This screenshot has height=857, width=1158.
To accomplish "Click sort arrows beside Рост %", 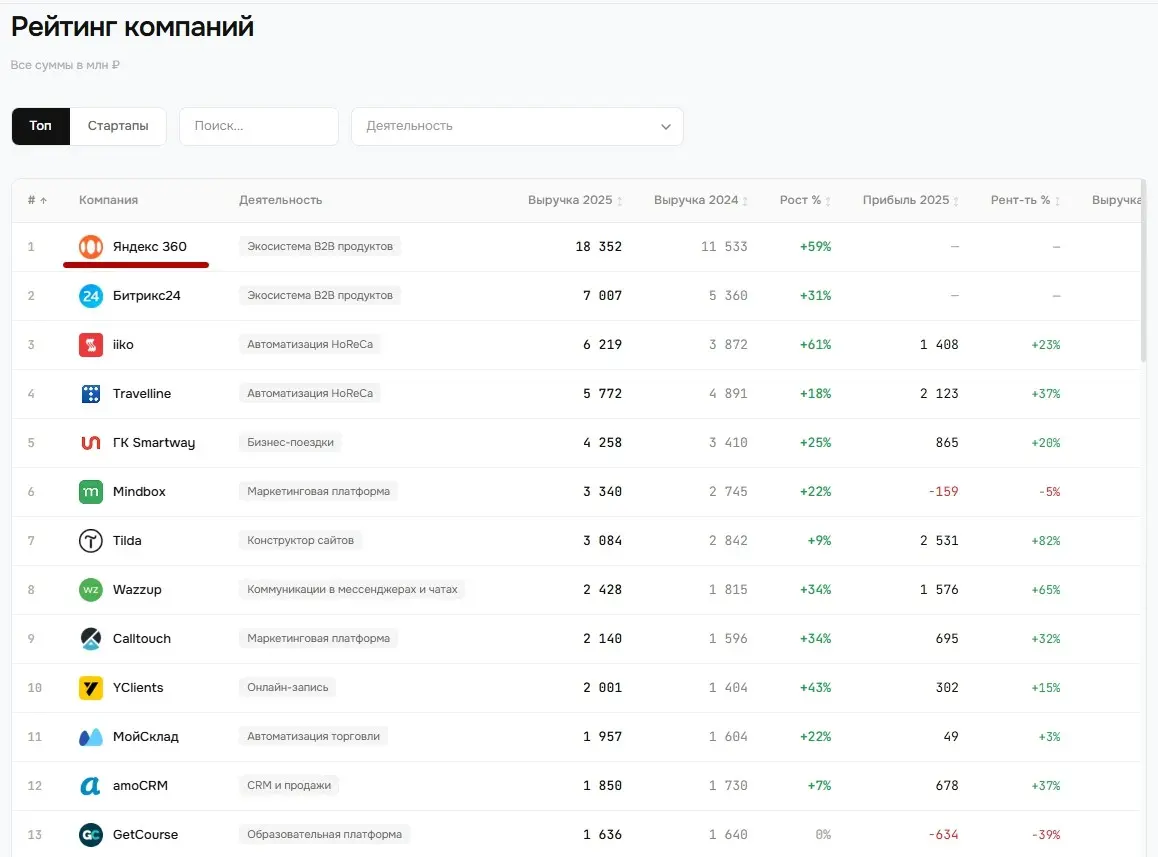I will 828,201.
